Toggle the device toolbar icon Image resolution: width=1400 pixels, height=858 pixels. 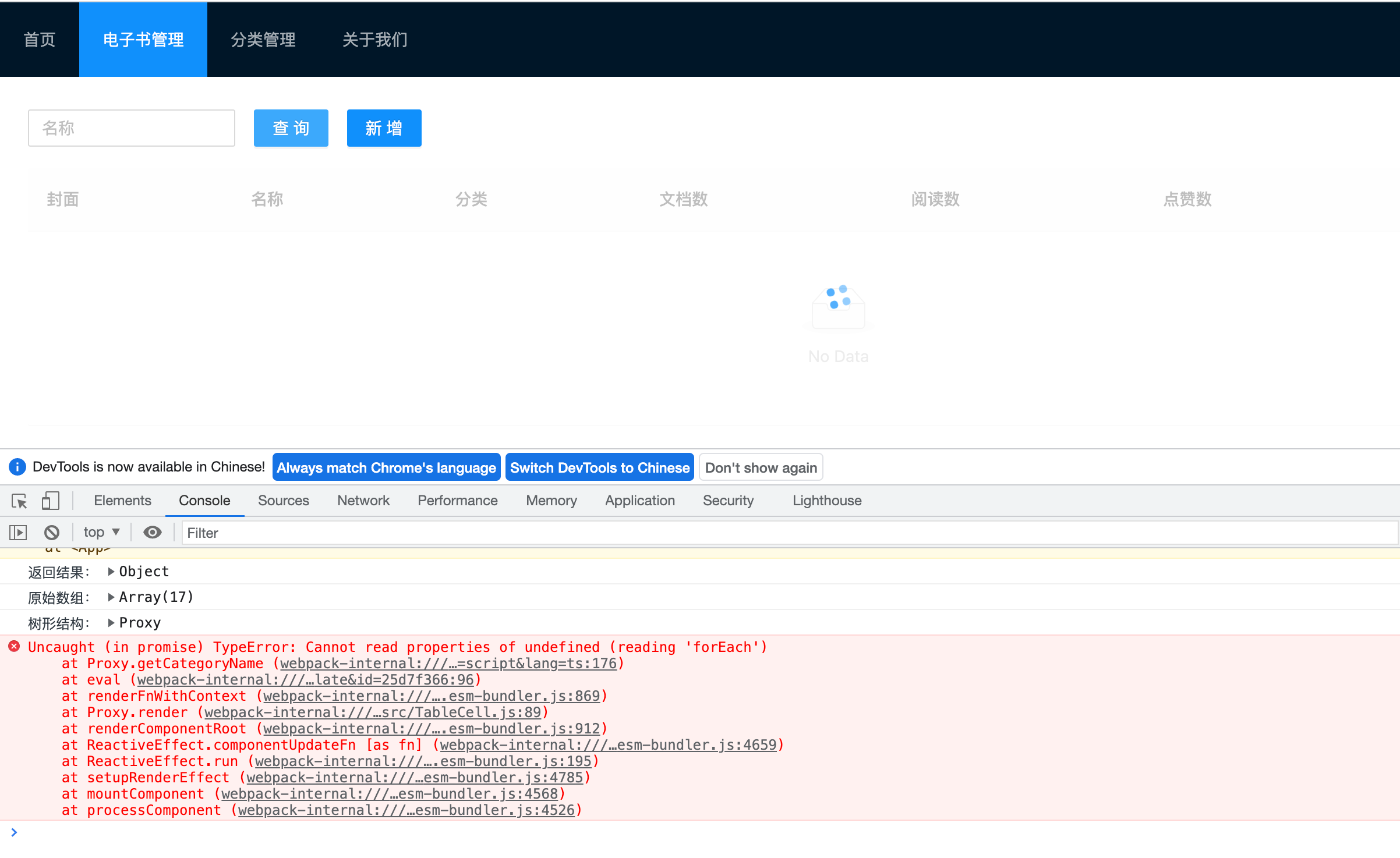(50, 501)
